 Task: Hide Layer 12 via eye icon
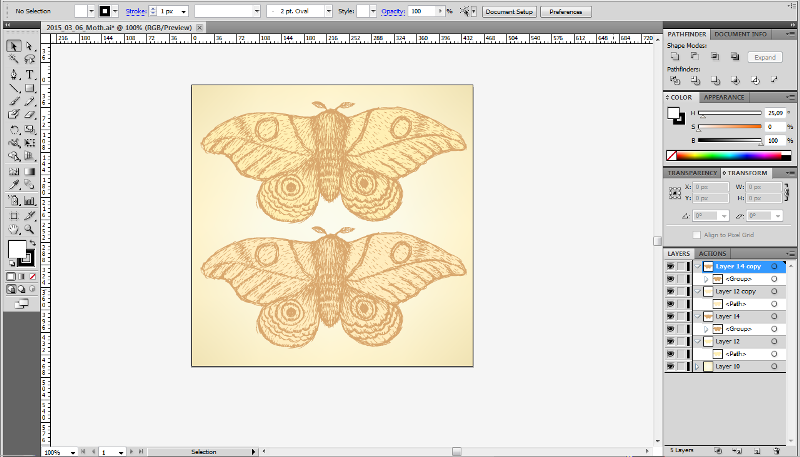(670, 341)
